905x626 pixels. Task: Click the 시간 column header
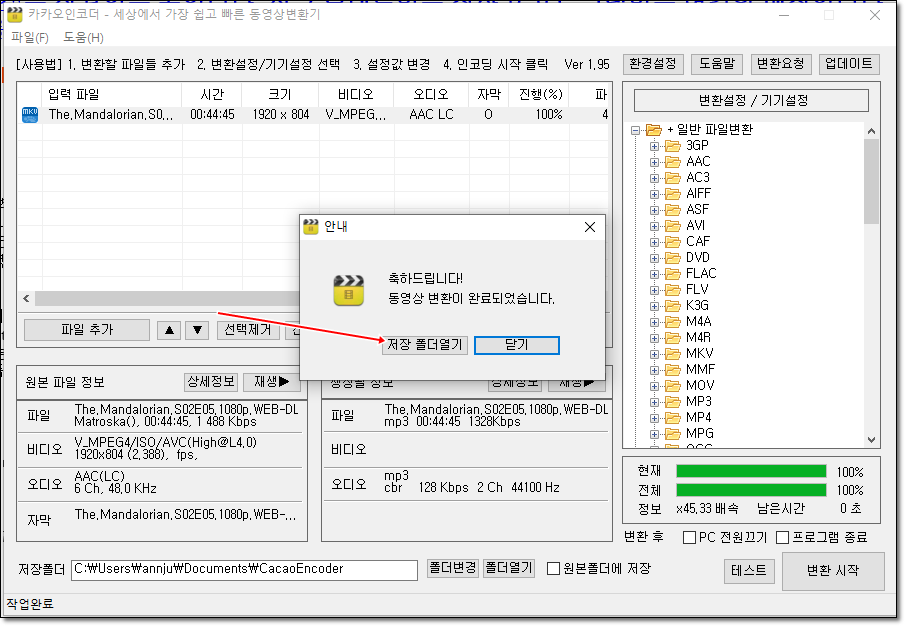pos(212,95)
